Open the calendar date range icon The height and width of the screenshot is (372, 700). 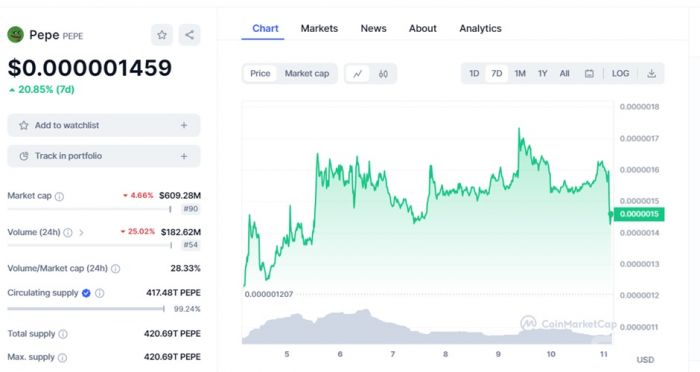point(589,74)
